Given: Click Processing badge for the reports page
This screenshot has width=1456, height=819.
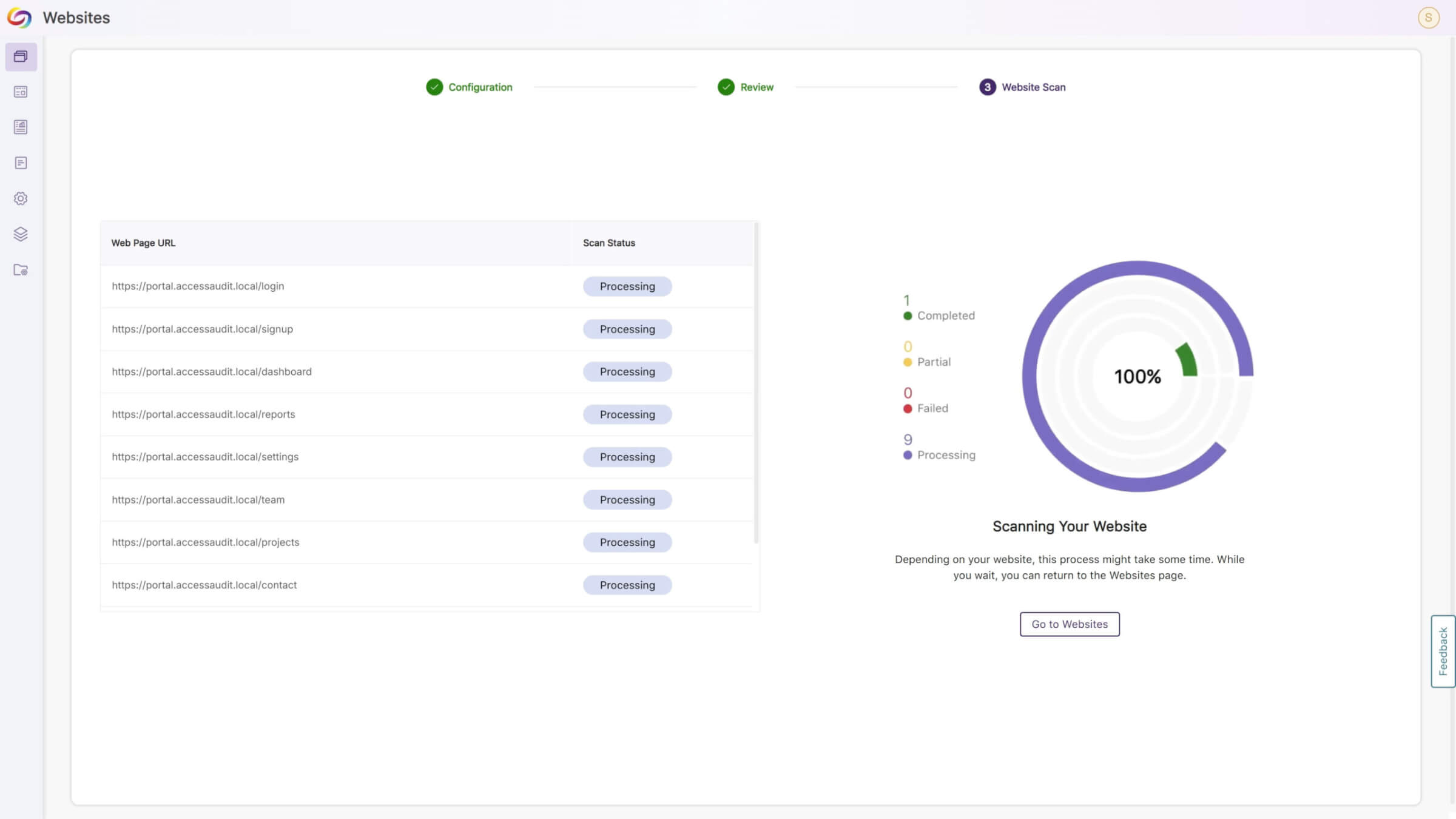Looking at the screenshot, I should tap(627, 414).
